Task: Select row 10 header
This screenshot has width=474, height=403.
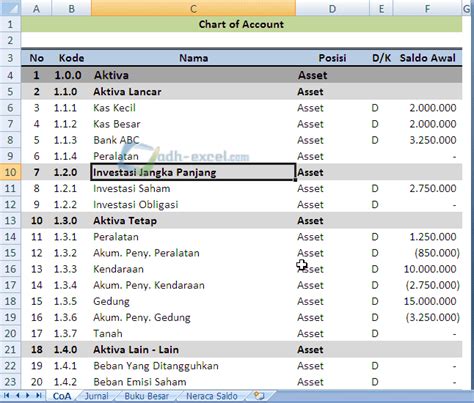Action: click(x=10, y=172)
